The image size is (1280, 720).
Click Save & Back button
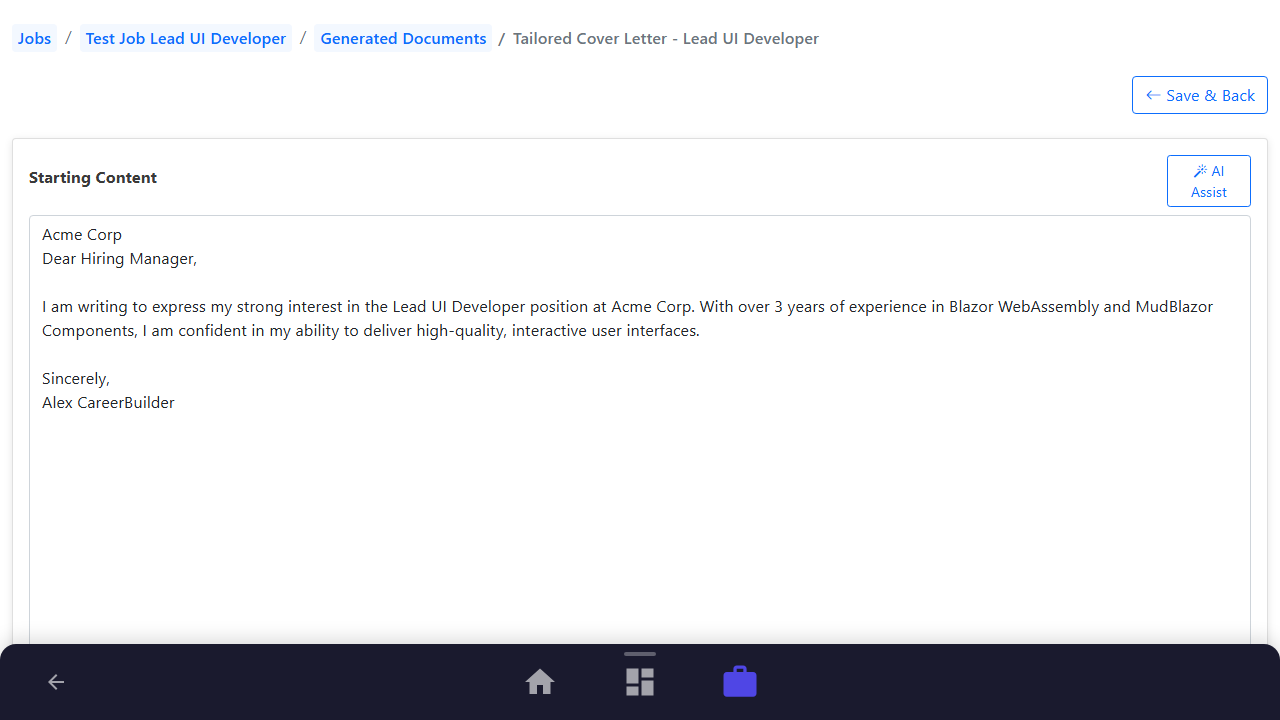point(1200,95)
